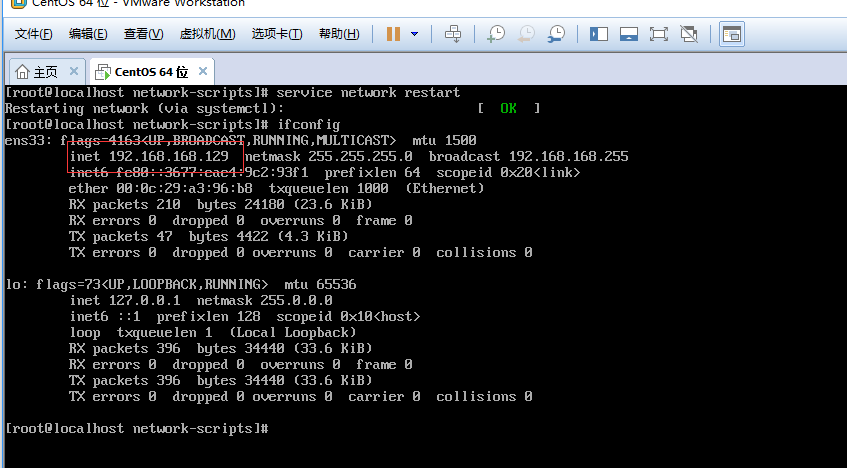This screenshot has width=847, height=468.
Task: Take a snapshot of the virtual machine
Action: pyautogui.click(x=496, y=34)
